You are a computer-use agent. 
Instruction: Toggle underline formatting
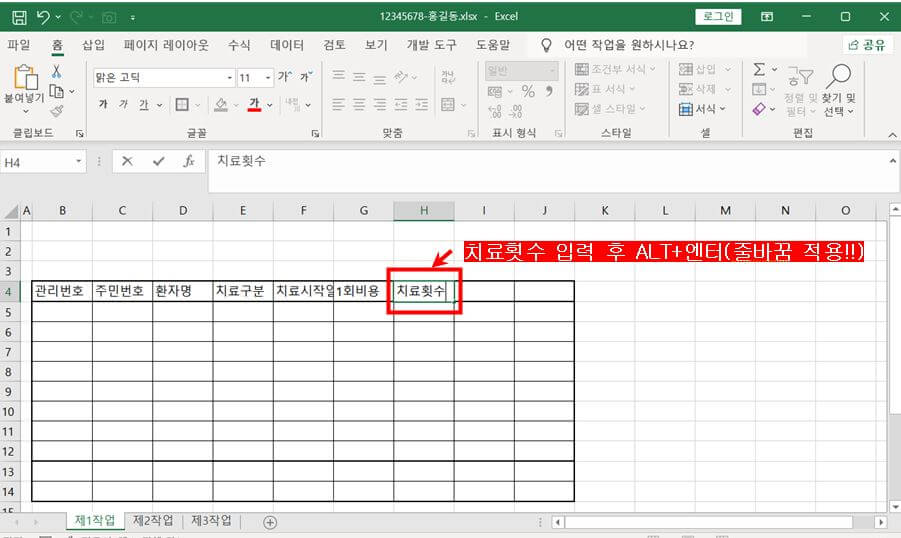click(144, 104)
